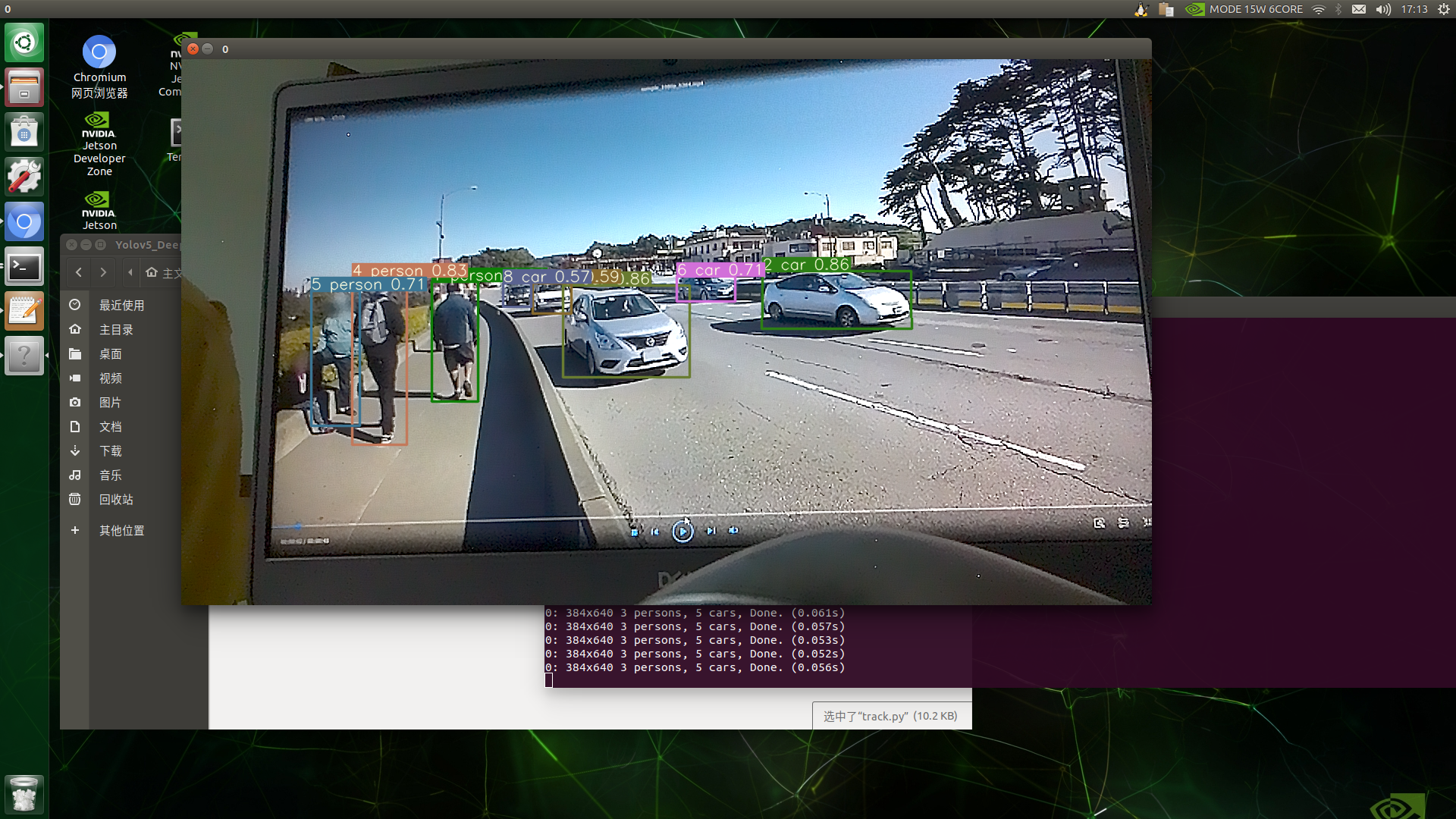Open System Settings wrench icon in dock
The height and width of the screenshot is (819, 1456).
pos(24,177)
